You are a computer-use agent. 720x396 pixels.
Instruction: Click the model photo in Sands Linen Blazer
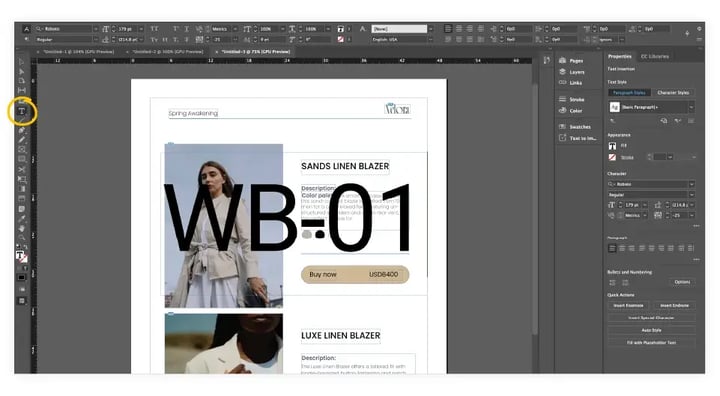coord(224,226)
